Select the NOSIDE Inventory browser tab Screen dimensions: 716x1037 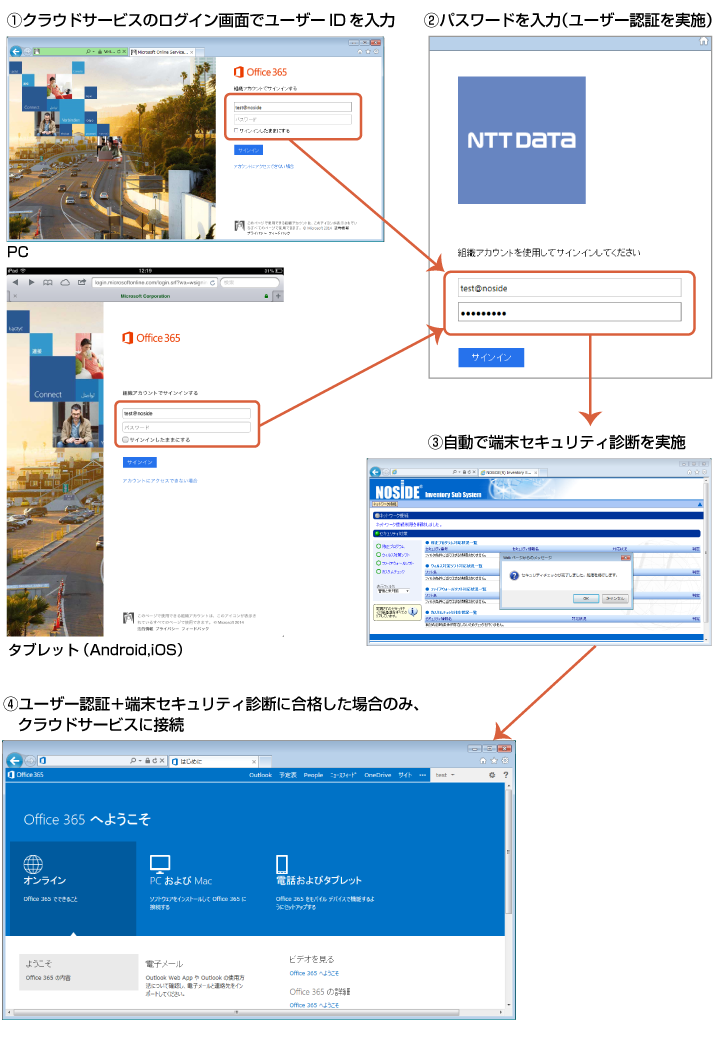(508, 472)
